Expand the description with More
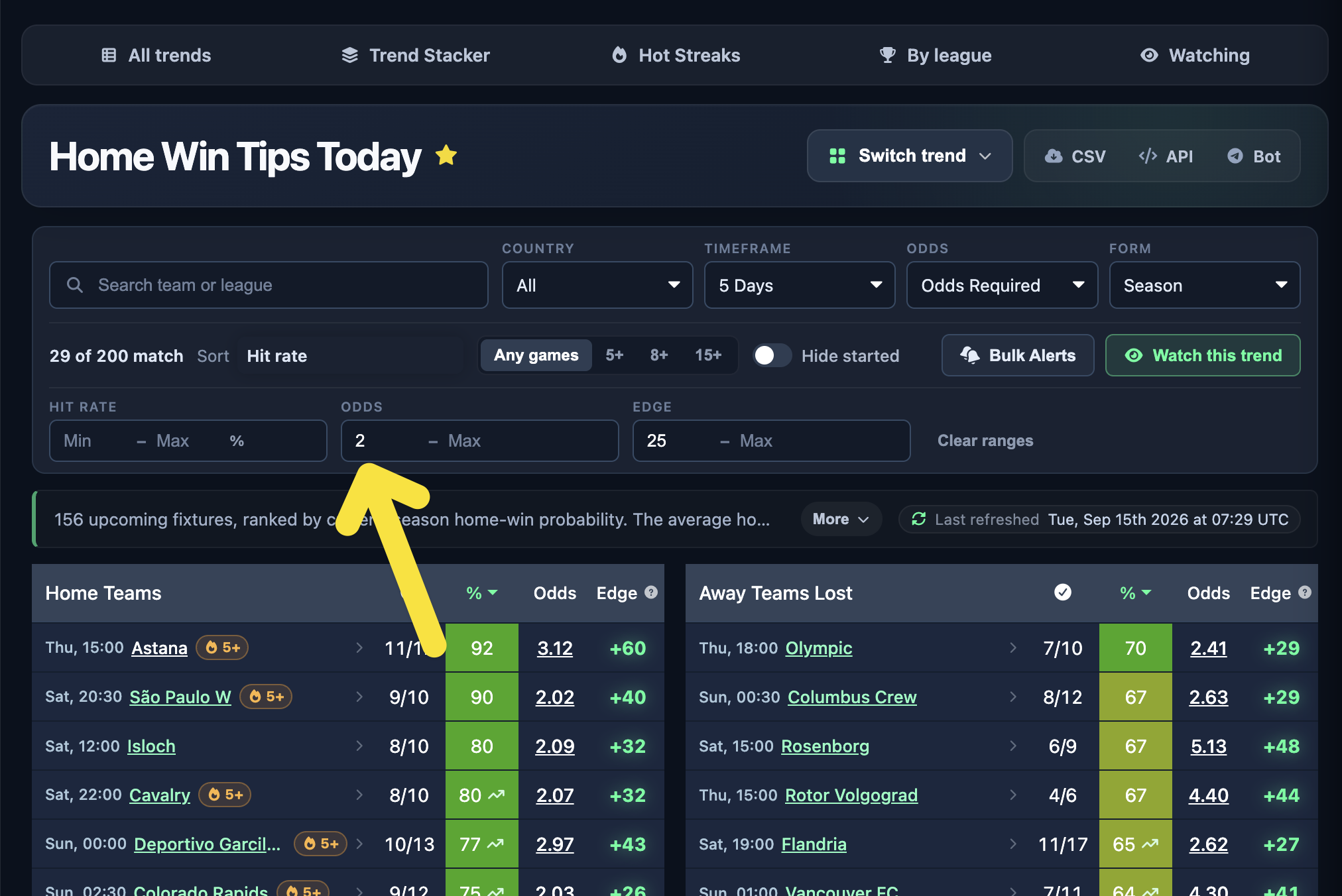 pos(841,519)
